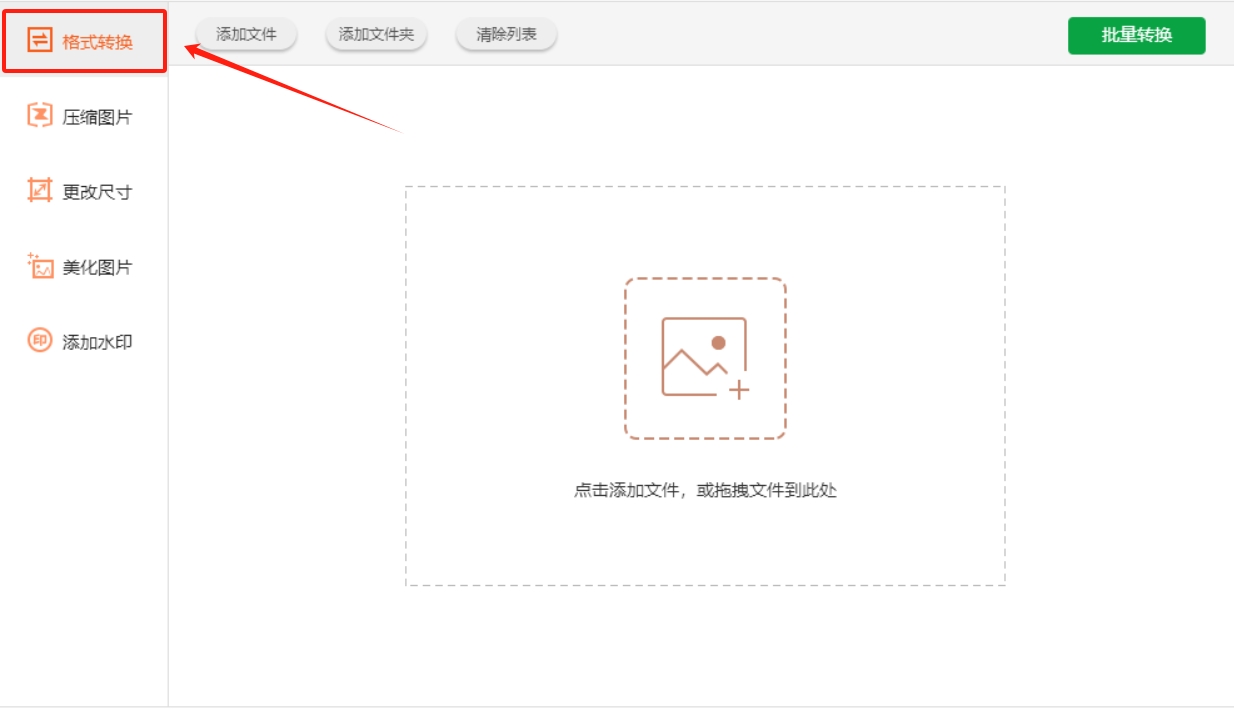Image resolution: width=1234 pixels, height=709 pixels.
Task: Switch to the 压缩图片 label
Action: pyautogui.click(x=97, y=117)
